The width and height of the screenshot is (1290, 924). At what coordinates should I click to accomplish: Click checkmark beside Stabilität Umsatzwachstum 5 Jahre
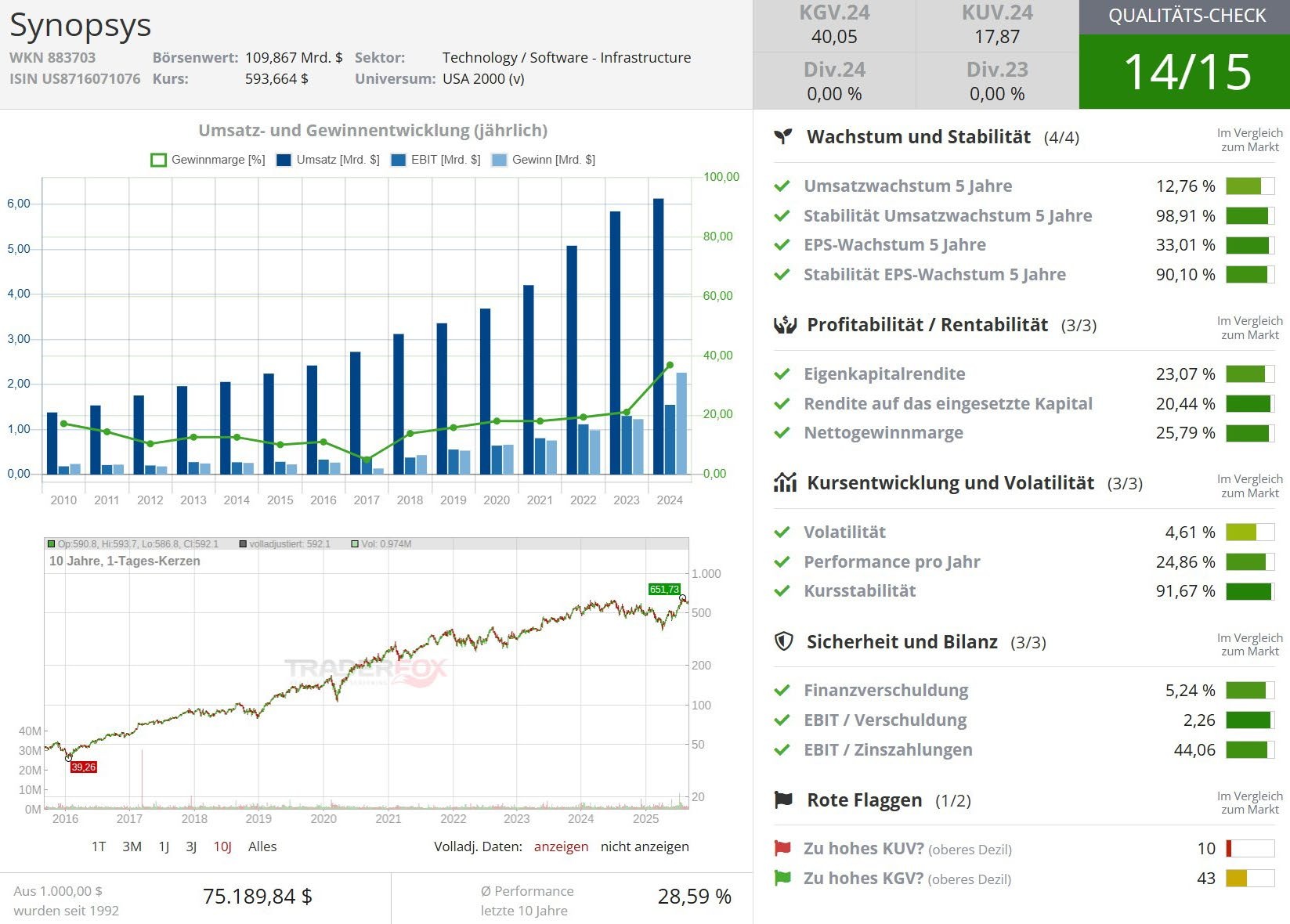click(x=782, y=215)
